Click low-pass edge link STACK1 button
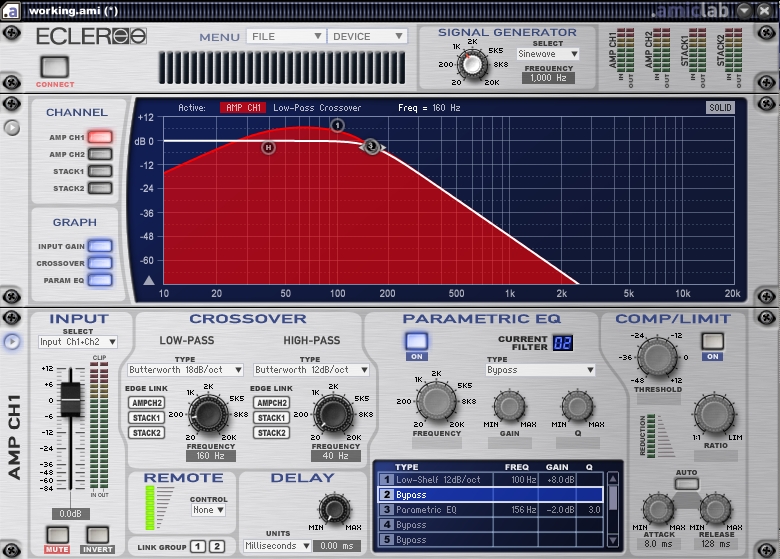 [x=147, y=418]
